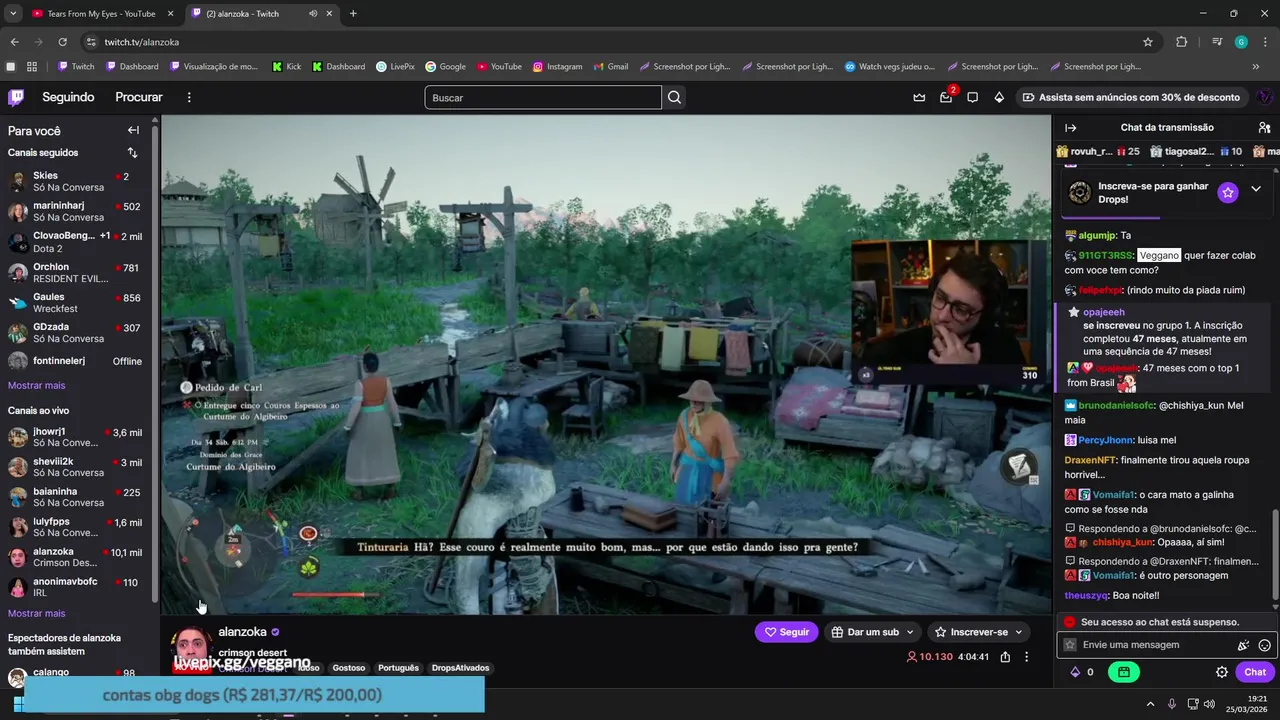Screen dimensions: 1280x720
Task: Open a new browser tab
Action: click(x=353, y=14)
